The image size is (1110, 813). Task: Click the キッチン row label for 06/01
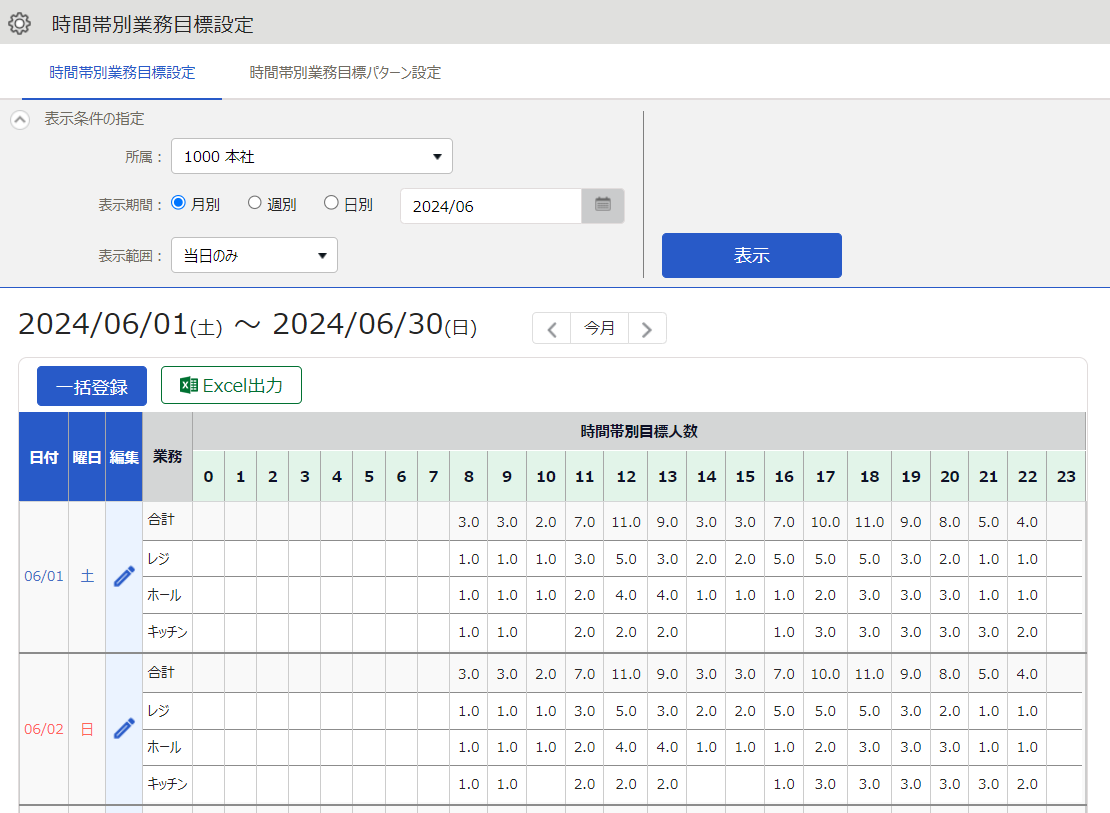167,632
